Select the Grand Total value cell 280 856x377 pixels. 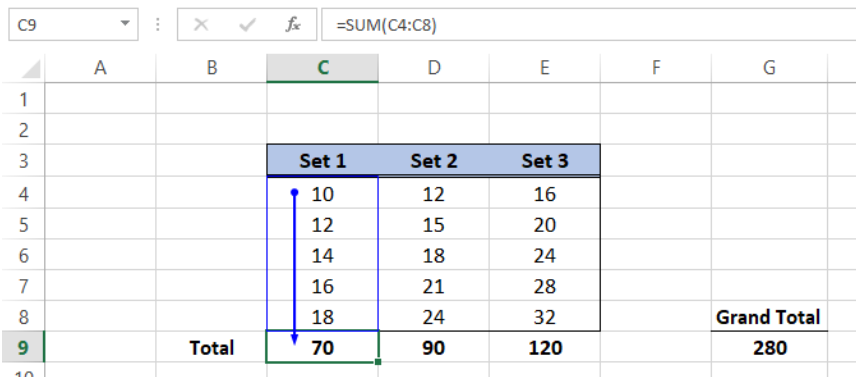769,348
